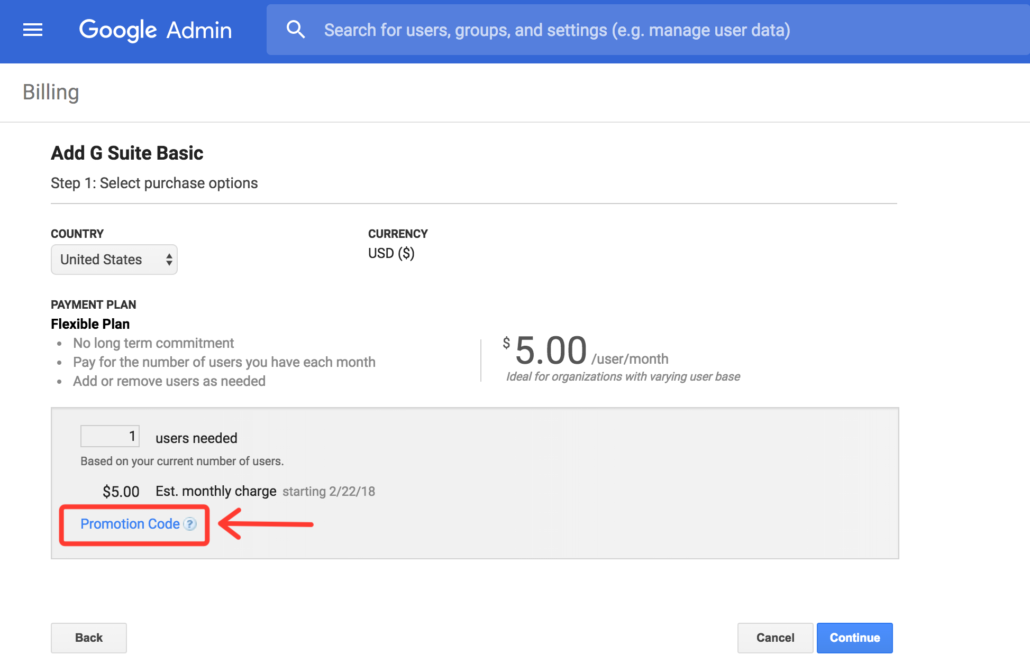Click the Billing page heading
1030x655 pixels.
[x=51, y=92]
